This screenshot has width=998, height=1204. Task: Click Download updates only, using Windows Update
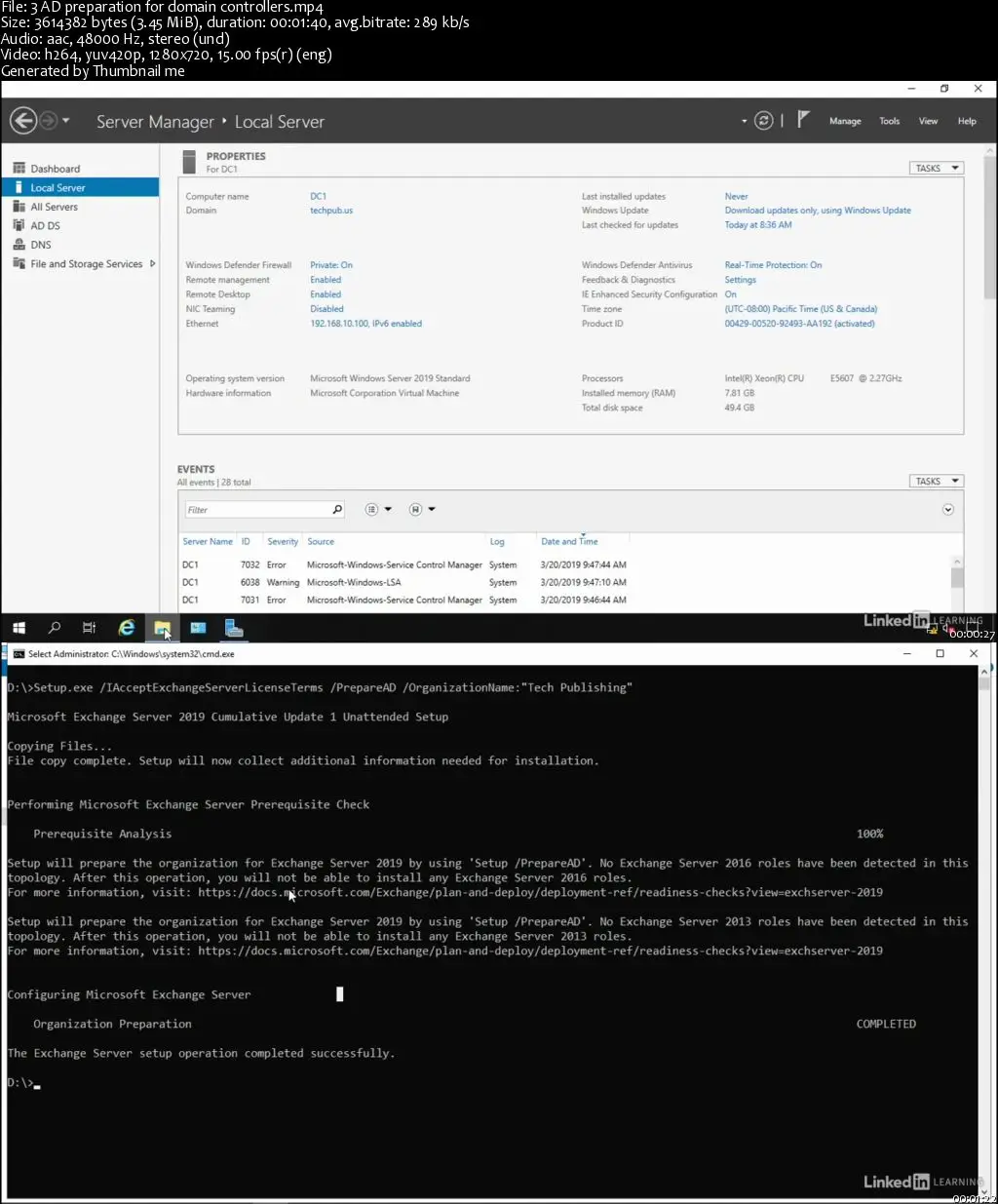coord(818,210)
